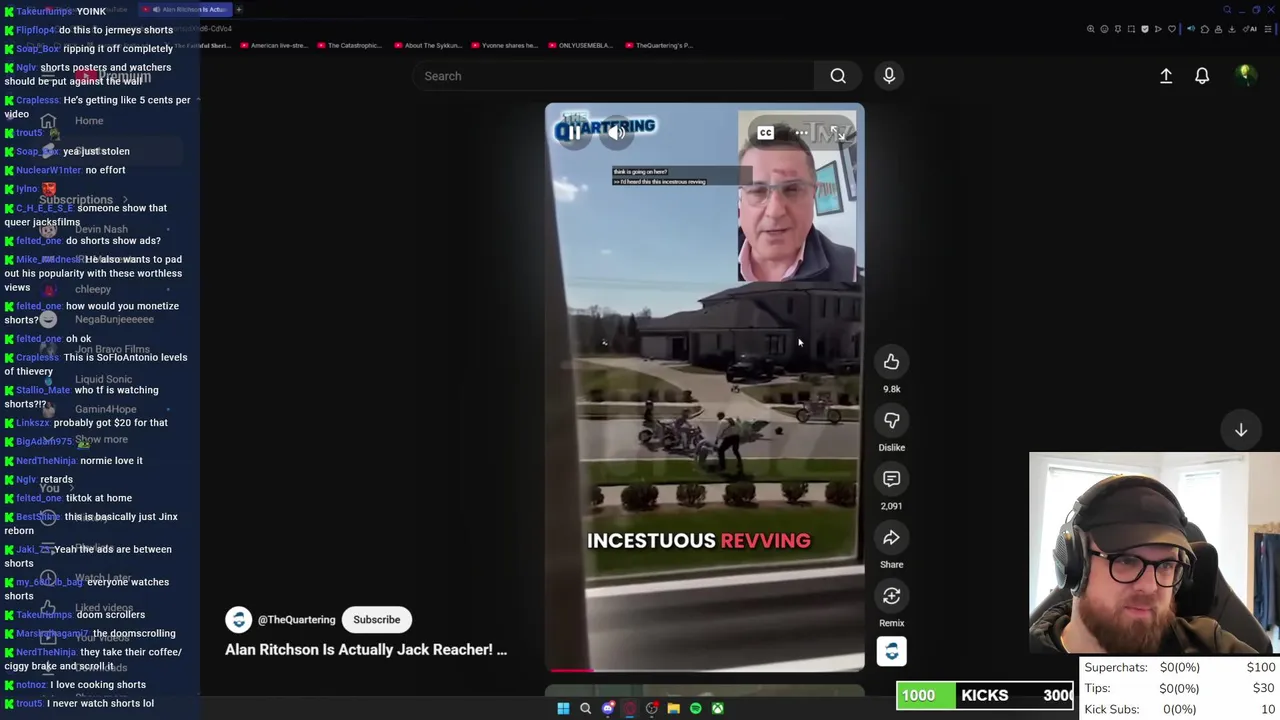Click the KICKS goal bar

[x=985, y=696]
